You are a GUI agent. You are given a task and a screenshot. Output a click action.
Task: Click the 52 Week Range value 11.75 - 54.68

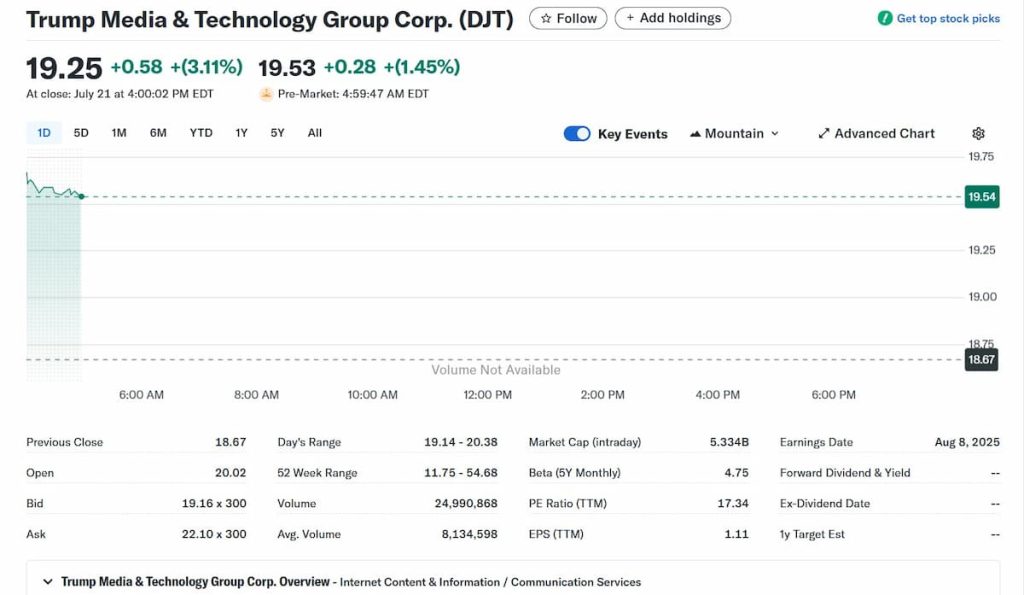460,473
